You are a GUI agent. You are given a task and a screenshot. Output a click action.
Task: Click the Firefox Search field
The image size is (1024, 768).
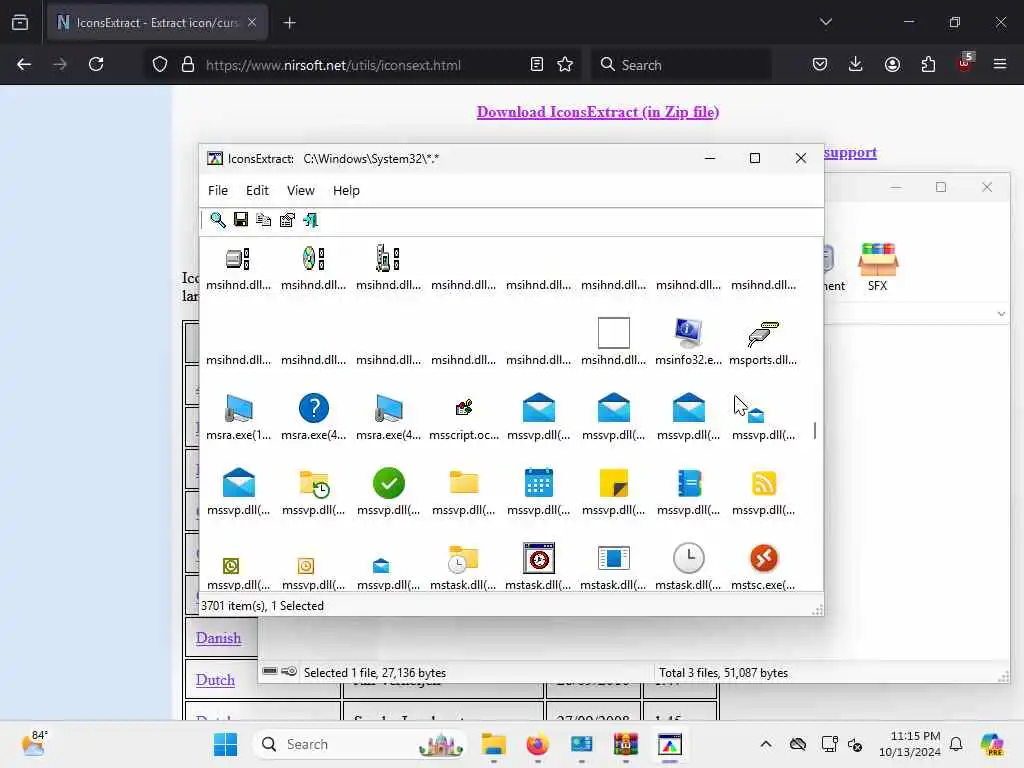(x=680, y=65)
